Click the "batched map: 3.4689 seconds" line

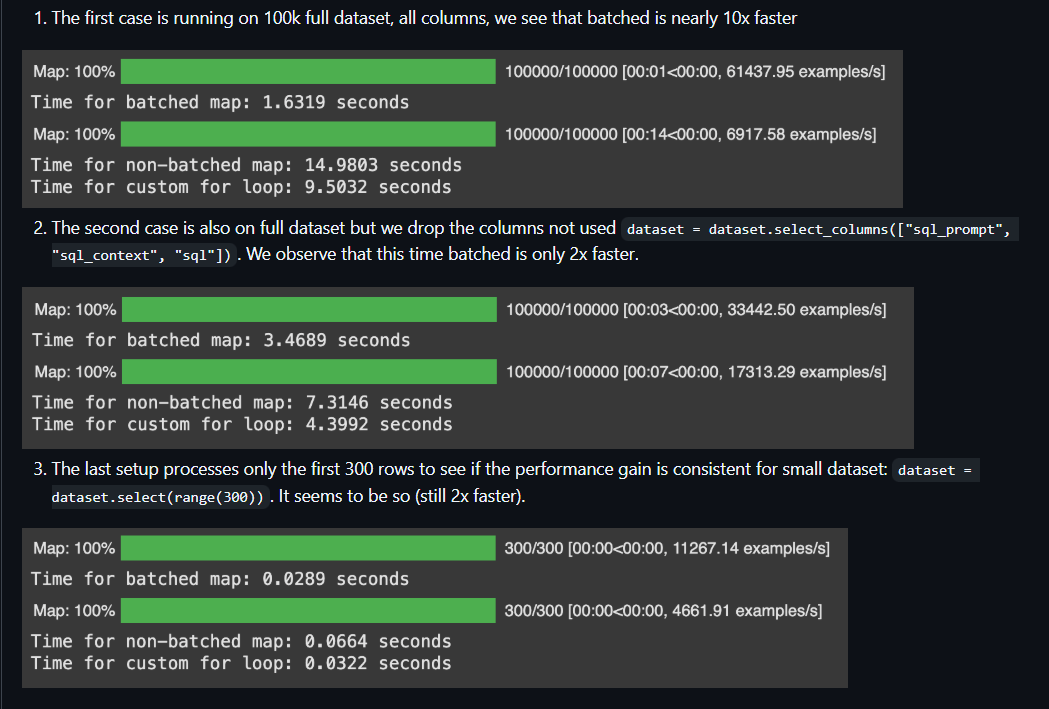[x=220, y=340]
